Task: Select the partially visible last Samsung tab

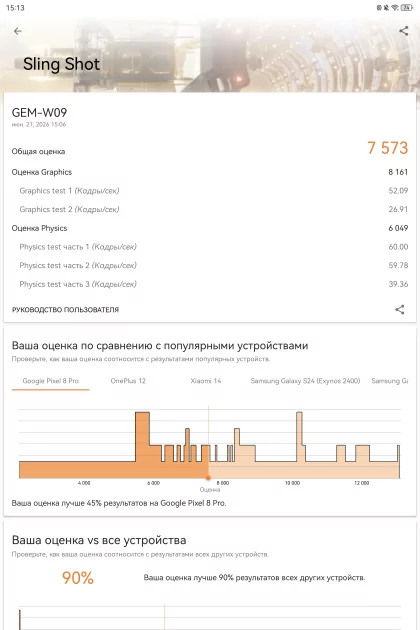Action: [x=390, y=381]
